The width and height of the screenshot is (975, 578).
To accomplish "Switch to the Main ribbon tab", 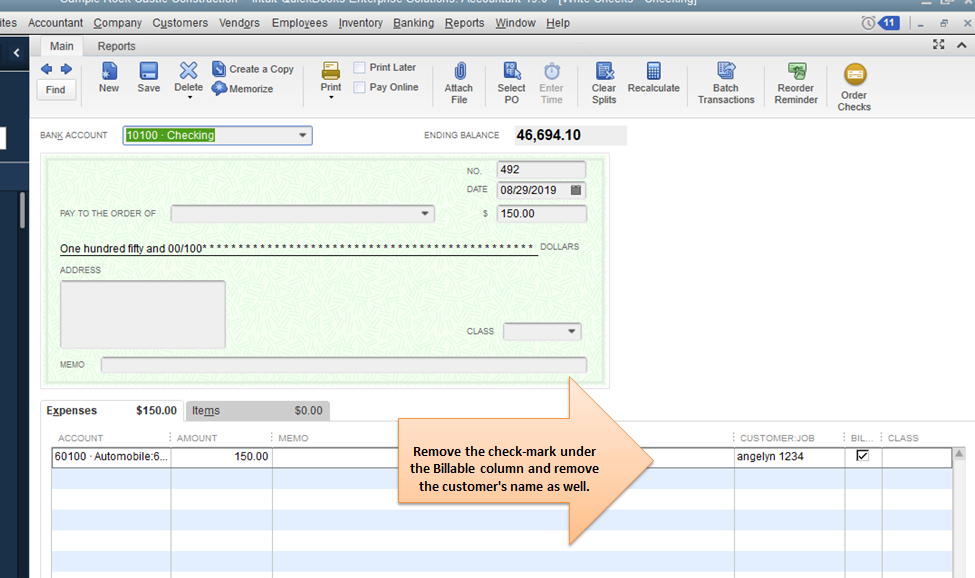I will (62, 46).
